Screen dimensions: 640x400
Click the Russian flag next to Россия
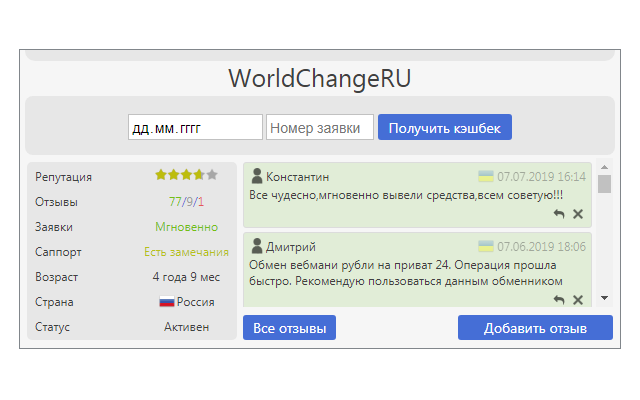167,302
